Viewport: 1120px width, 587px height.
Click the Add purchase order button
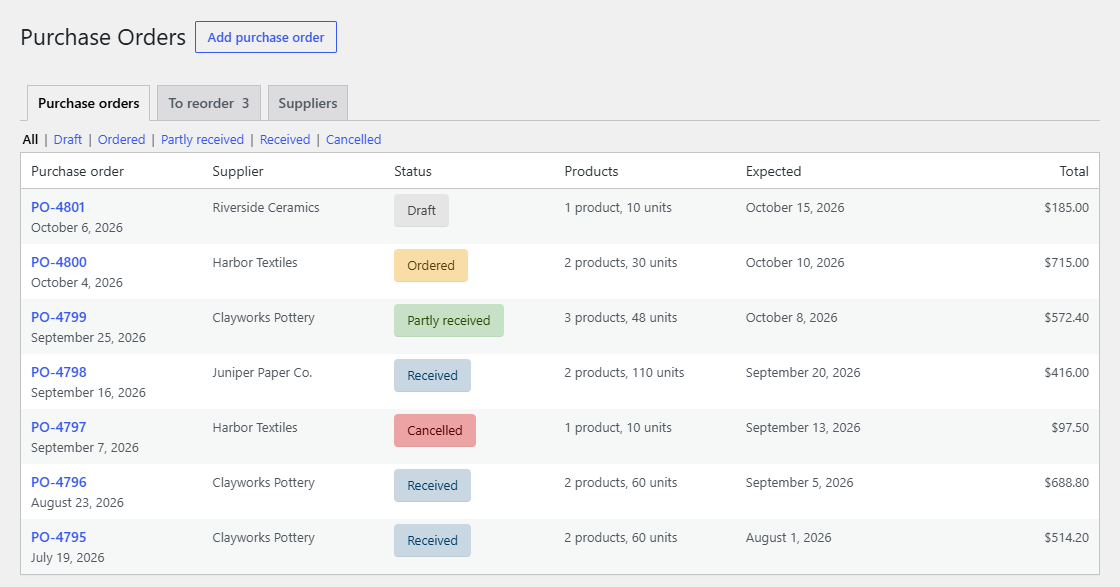click(266, 37)
